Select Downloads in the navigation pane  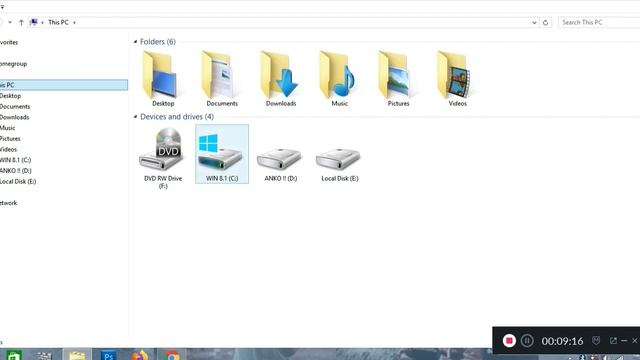(x=15, y=117)
